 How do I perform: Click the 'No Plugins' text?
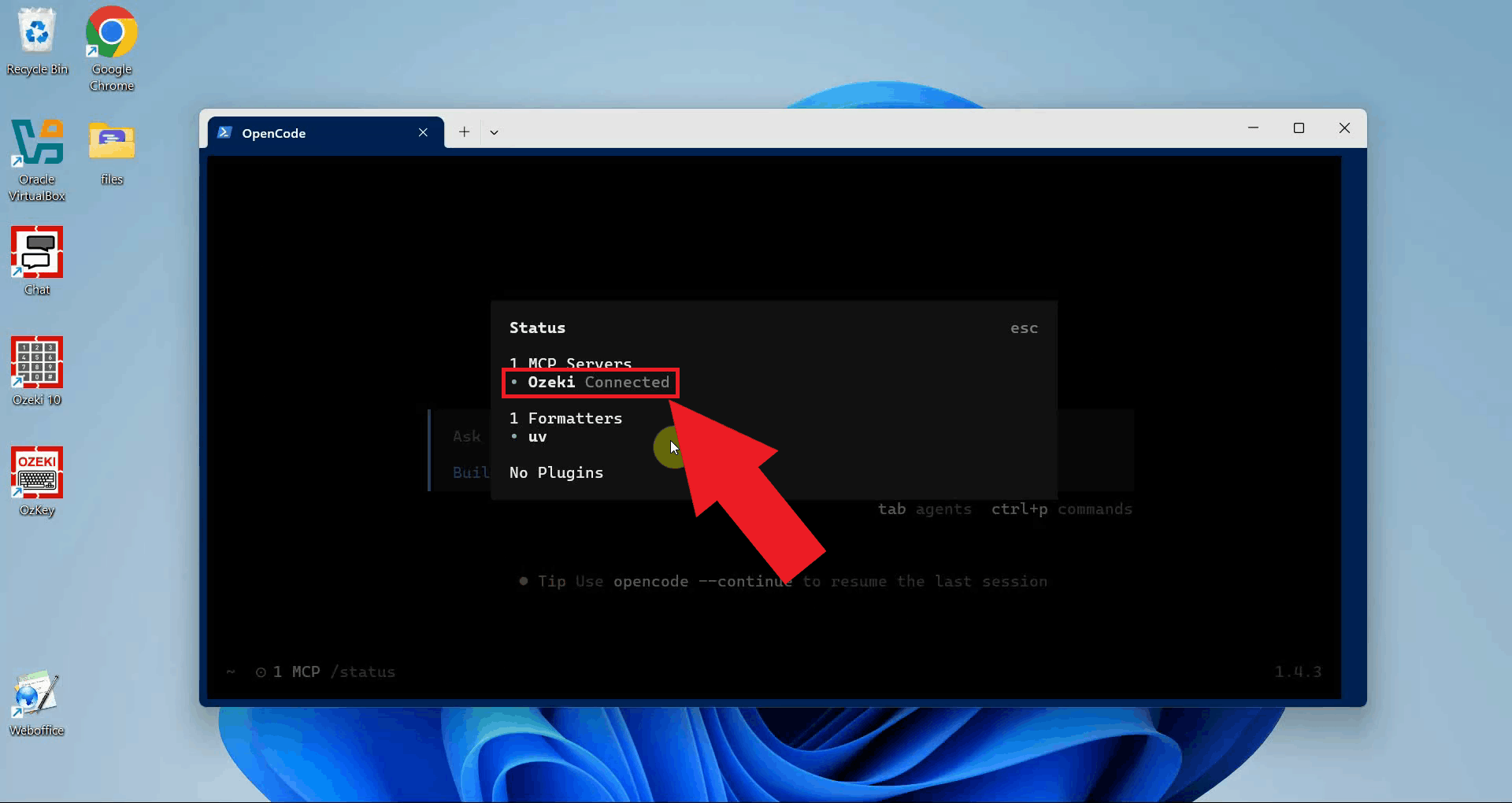coord(556,472)
